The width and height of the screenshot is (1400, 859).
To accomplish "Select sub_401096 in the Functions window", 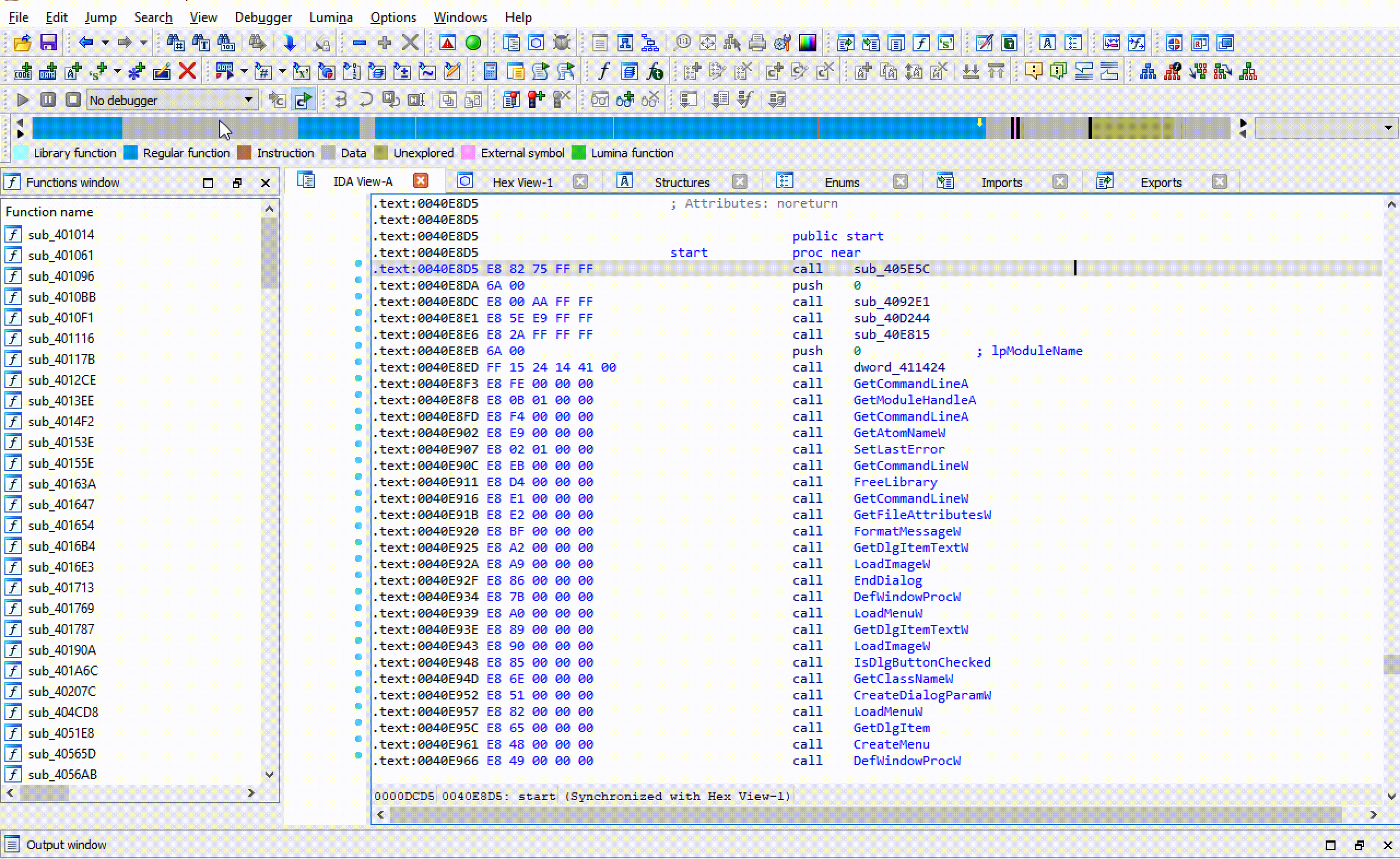I will click(61, 276).
